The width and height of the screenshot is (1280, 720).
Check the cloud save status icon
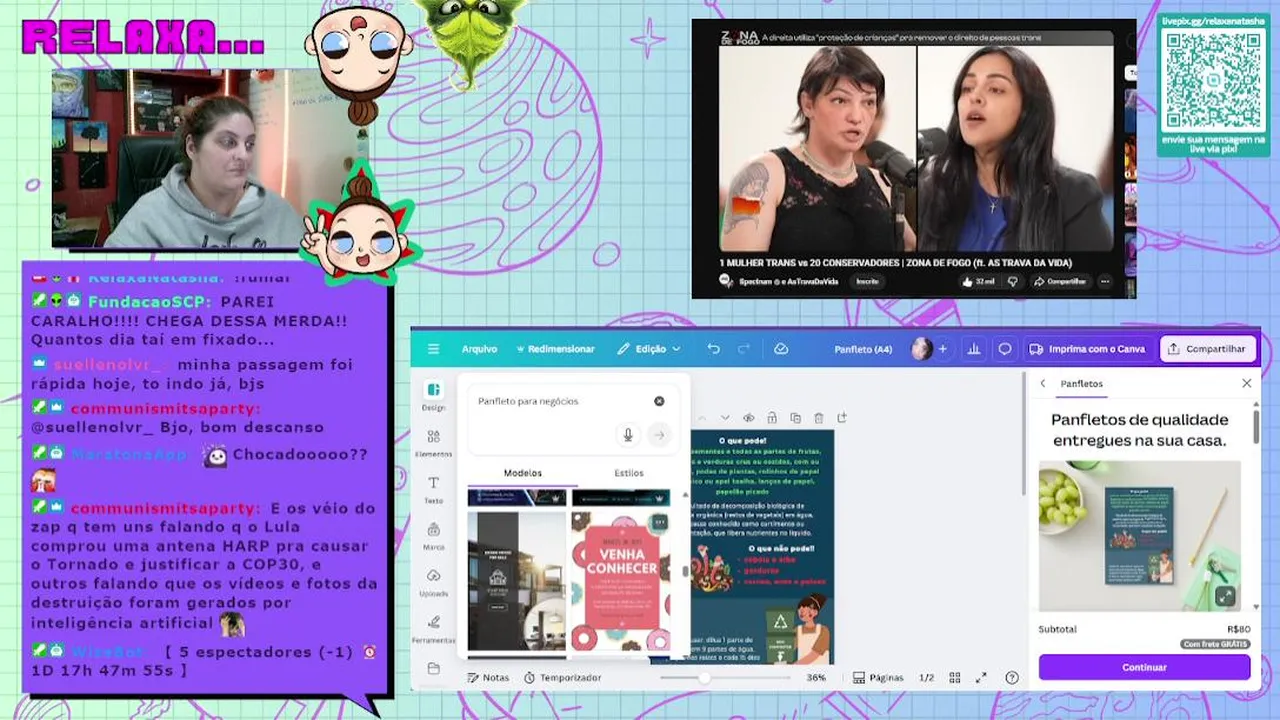781,349
